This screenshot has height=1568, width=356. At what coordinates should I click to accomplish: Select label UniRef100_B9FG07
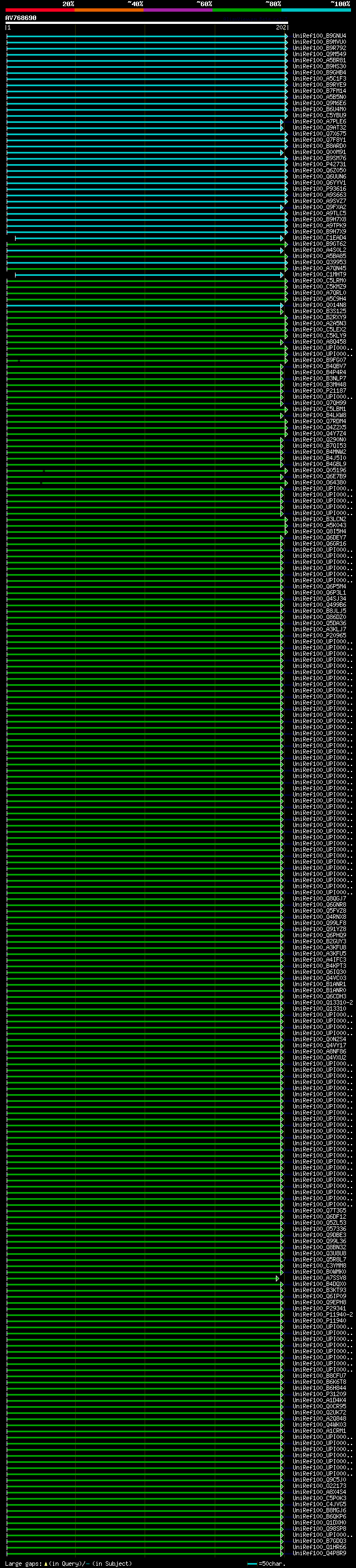319,360
